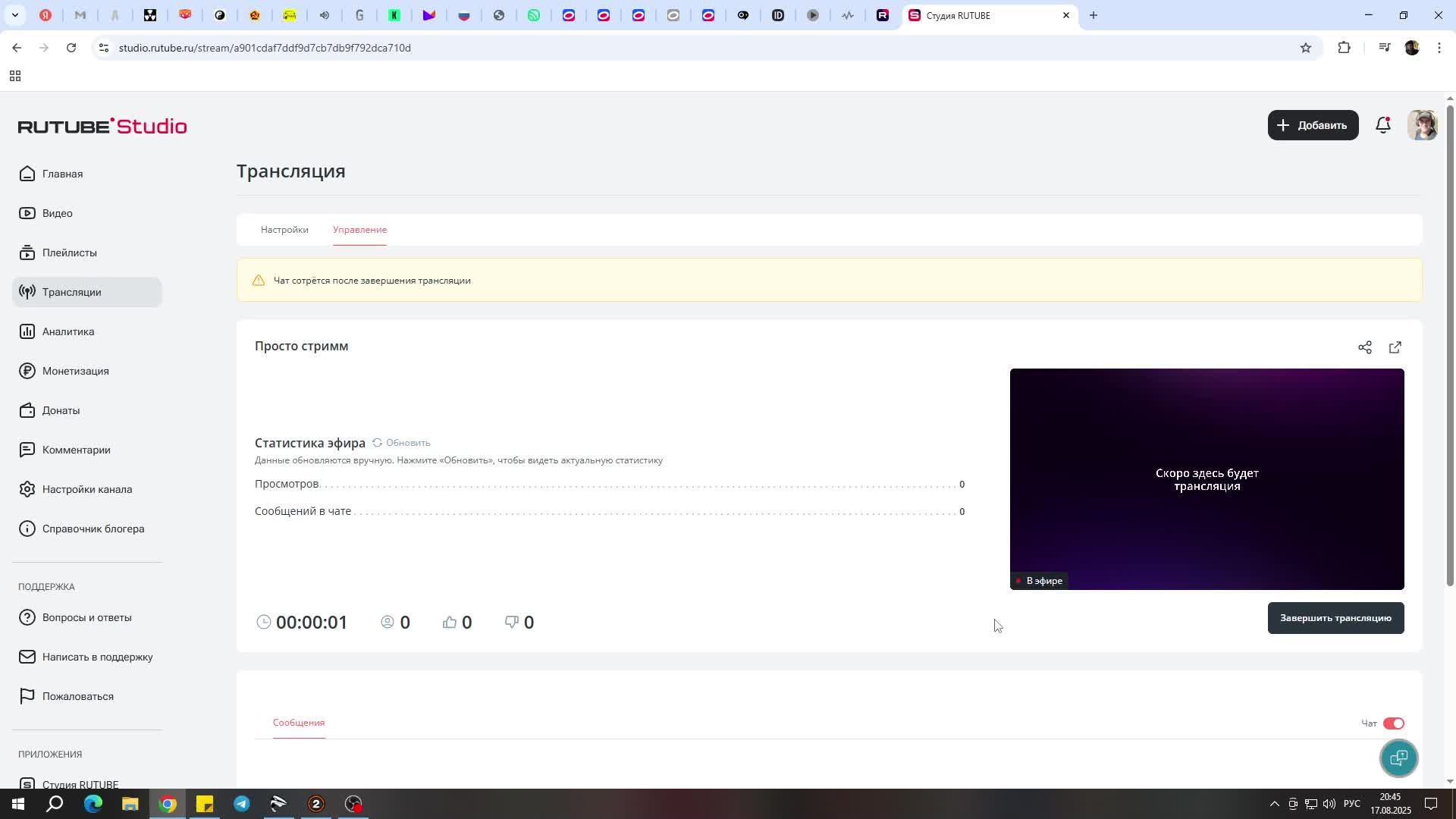1456x819 pixels.
Task: Disable the Чат toggle
Action: tap(1393, 723)
